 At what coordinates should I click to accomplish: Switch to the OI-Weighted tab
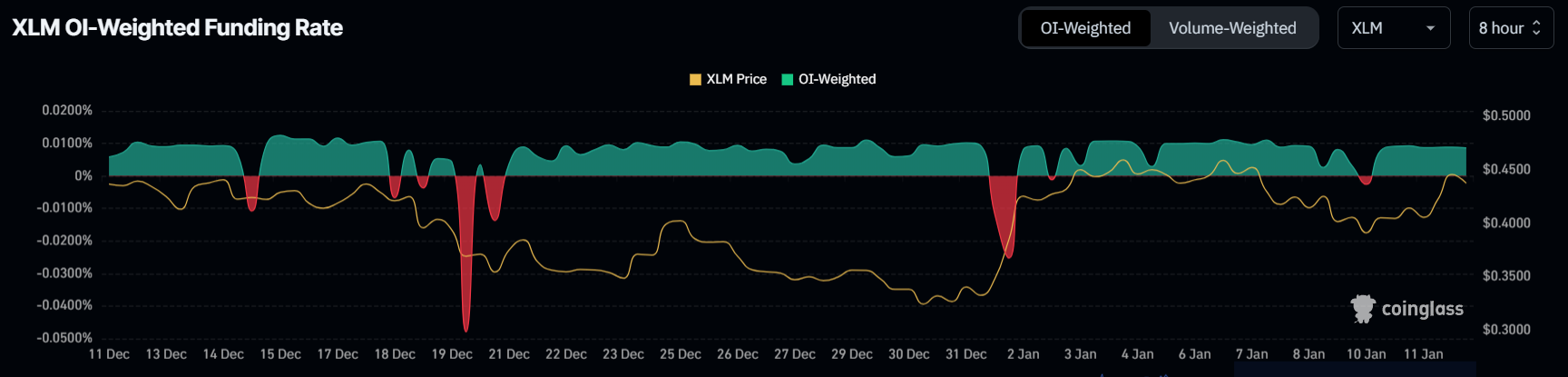pyautogui.click(x=1085, y=28)
